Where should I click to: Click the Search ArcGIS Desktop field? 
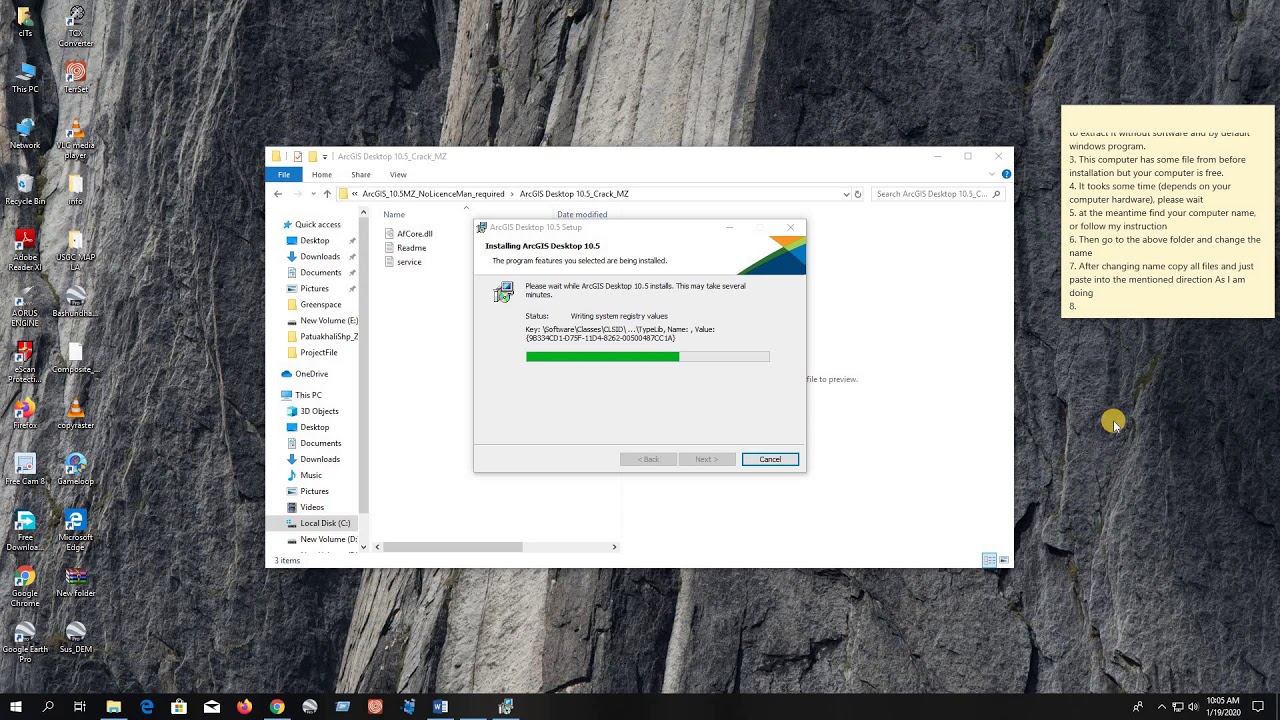[x=939, y=194]
